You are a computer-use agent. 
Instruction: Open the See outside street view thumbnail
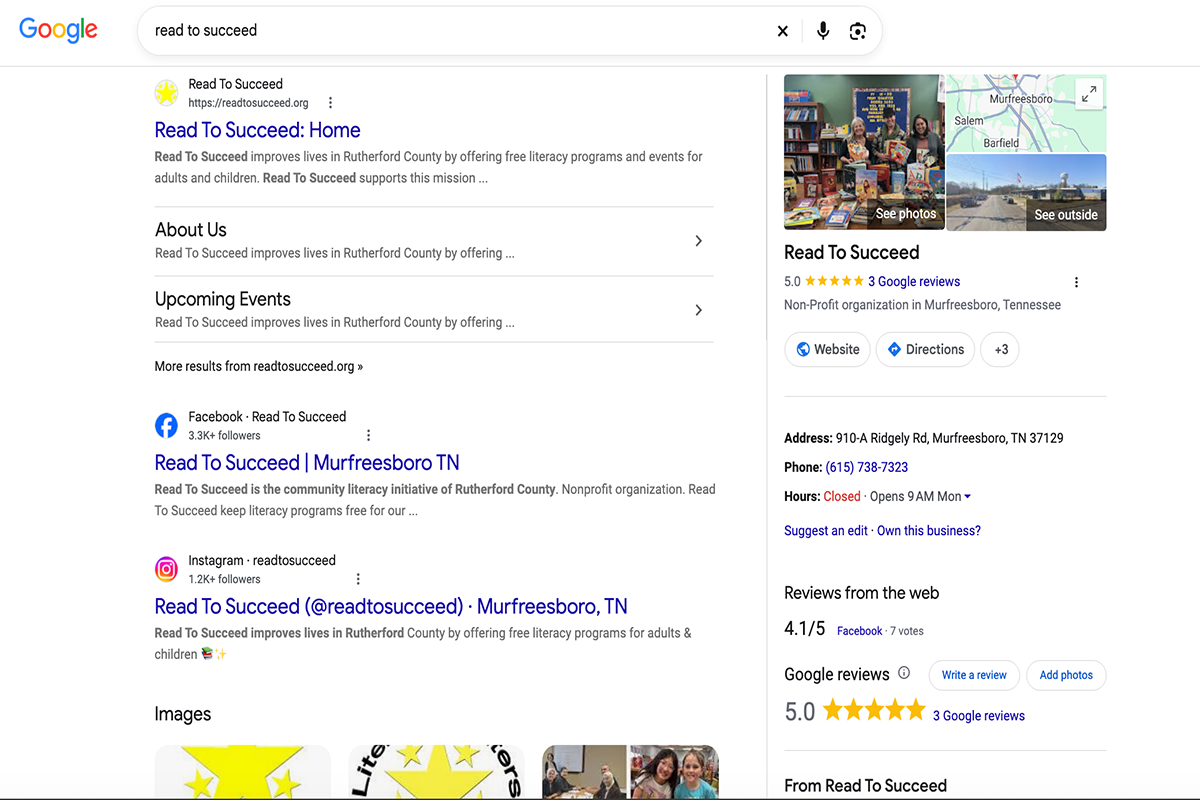pos(1026,192)
